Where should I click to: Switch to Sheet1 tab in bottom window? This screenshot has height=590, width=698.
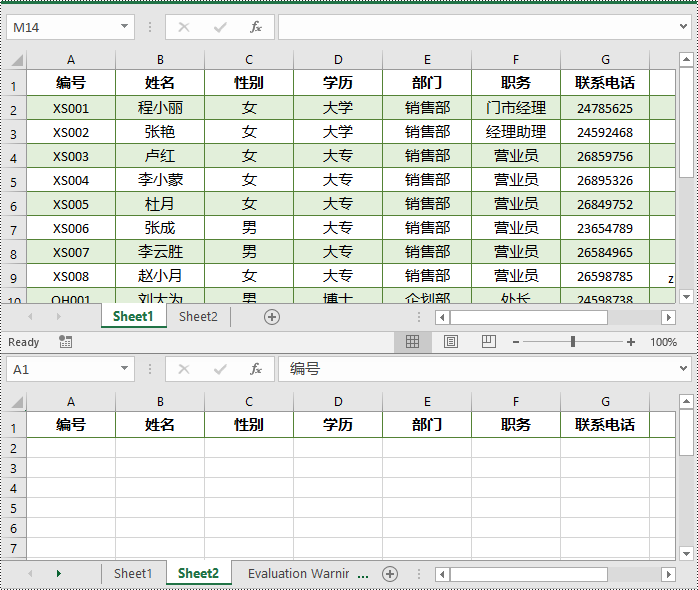pyautogui.click(x=133, y=574)
